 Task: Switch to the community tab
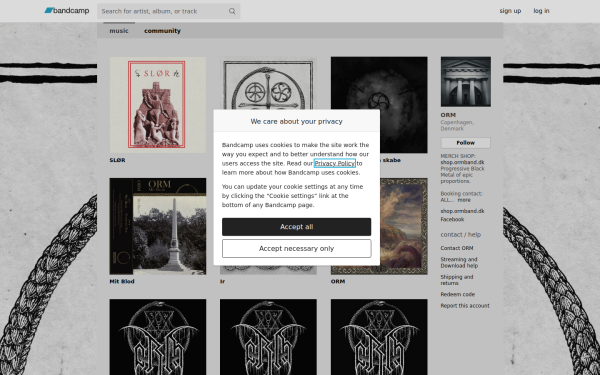pyautogui.click(x=162, y=31)
